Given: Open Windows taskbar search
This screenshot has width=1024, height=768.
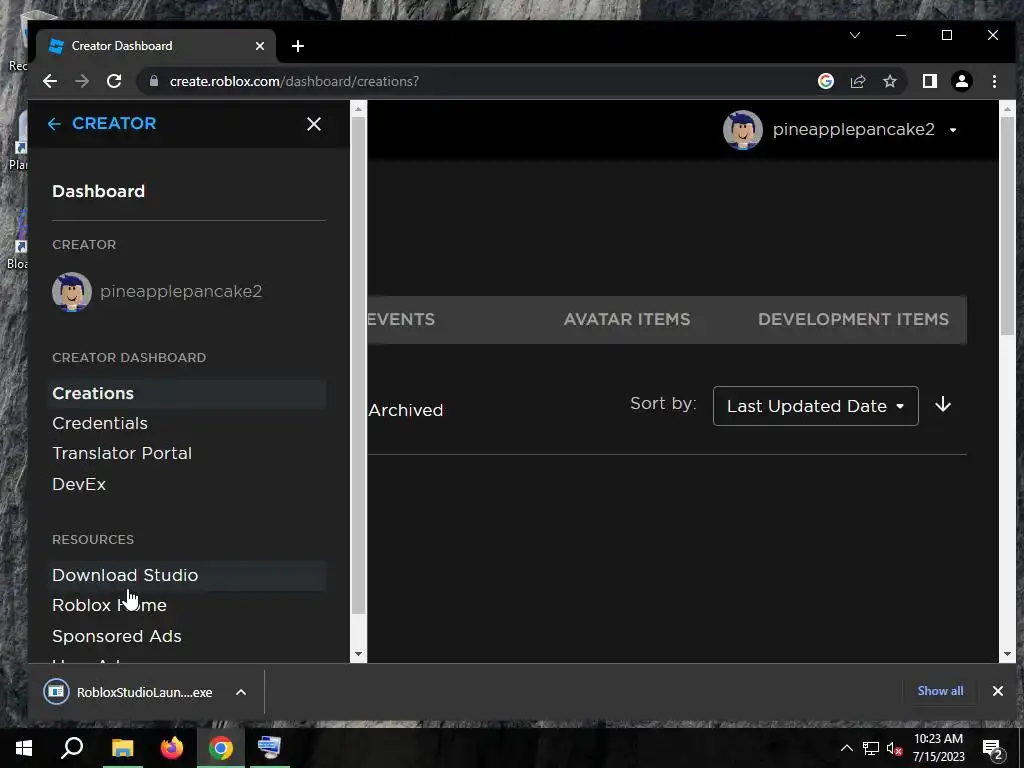Looking at the screenshot, I should coord(72,748).
